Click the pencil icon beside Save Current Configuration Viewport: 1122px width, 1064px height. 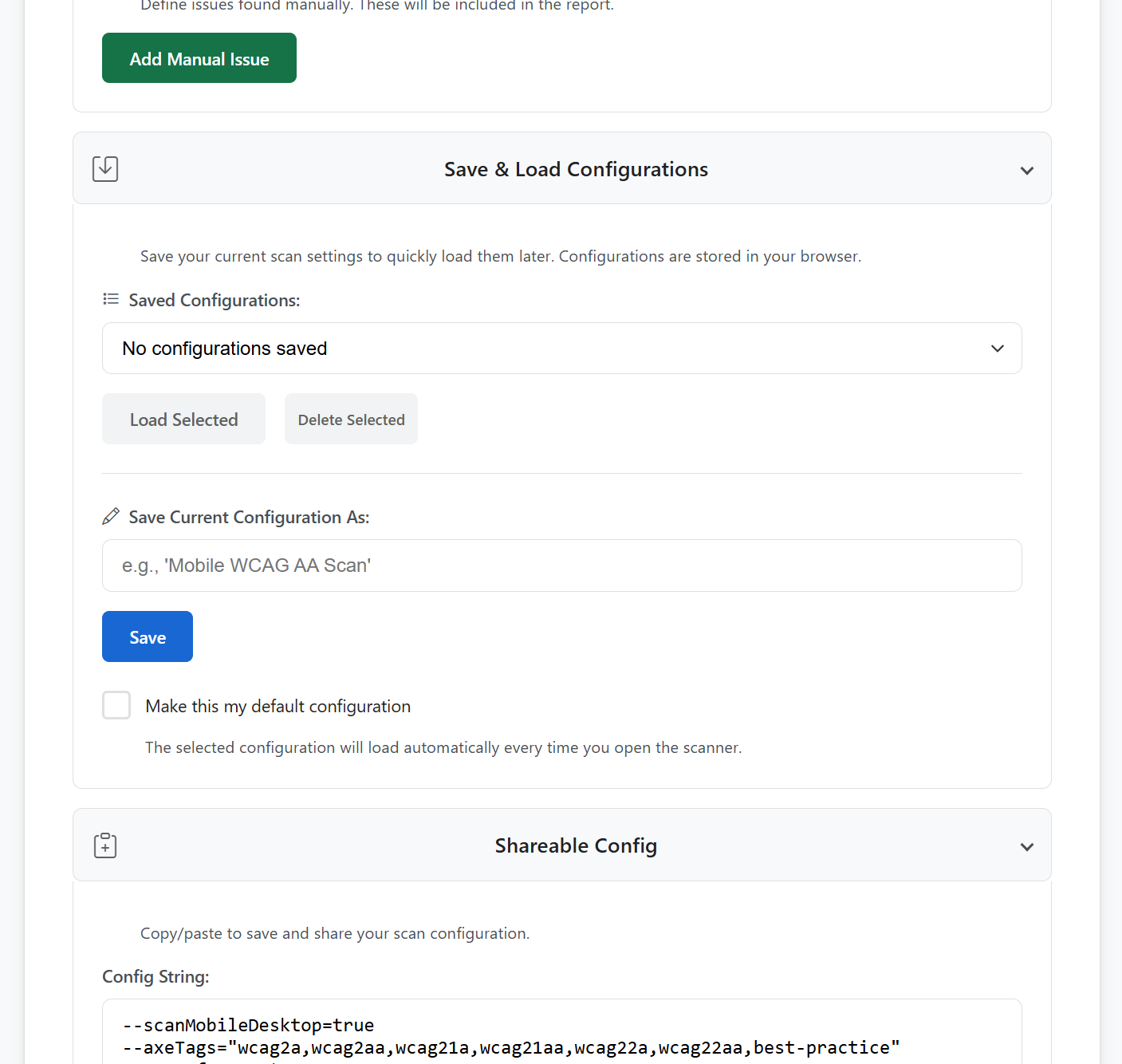click(111, 517)
